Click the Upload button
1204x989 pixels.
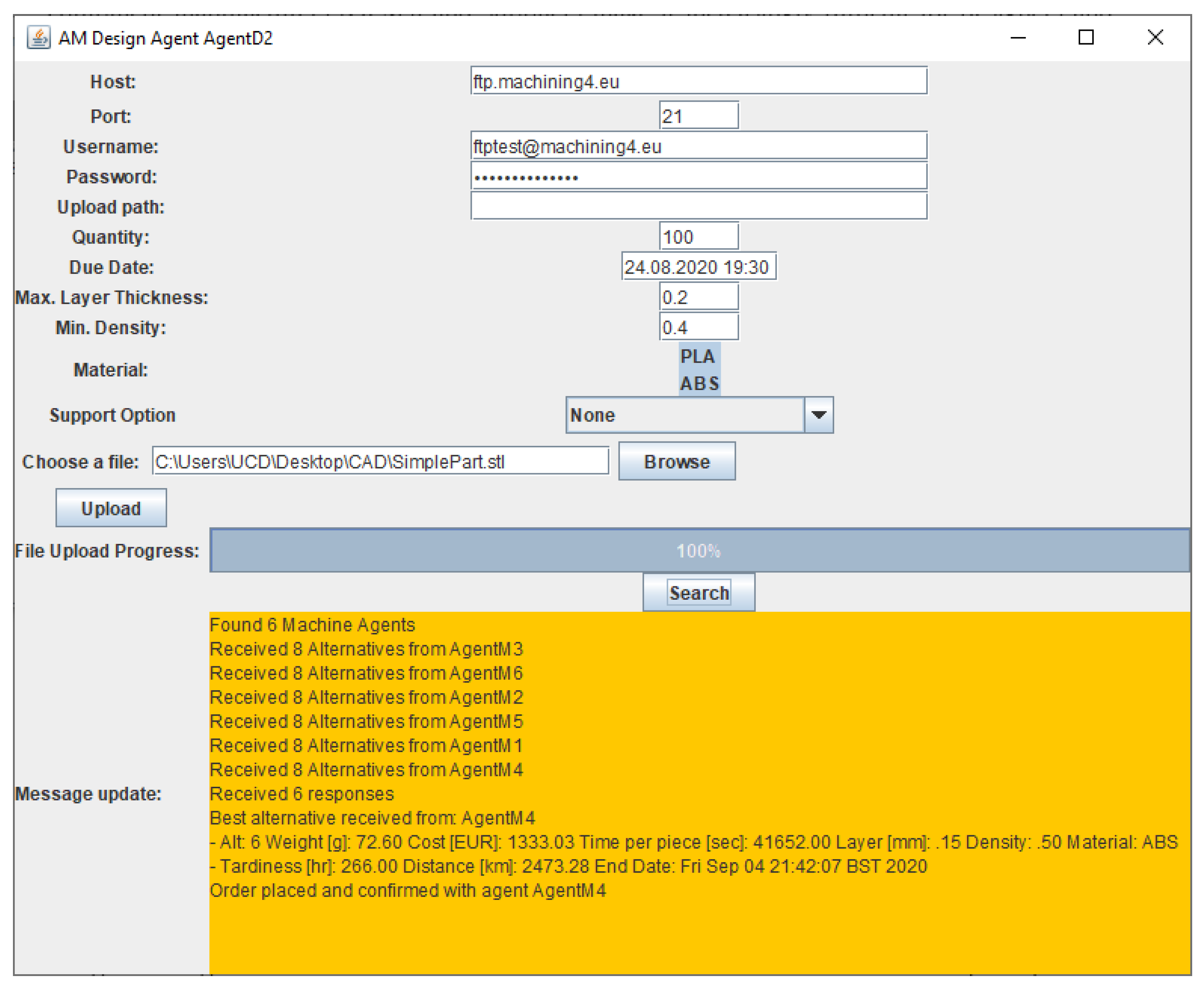point(111,508)
